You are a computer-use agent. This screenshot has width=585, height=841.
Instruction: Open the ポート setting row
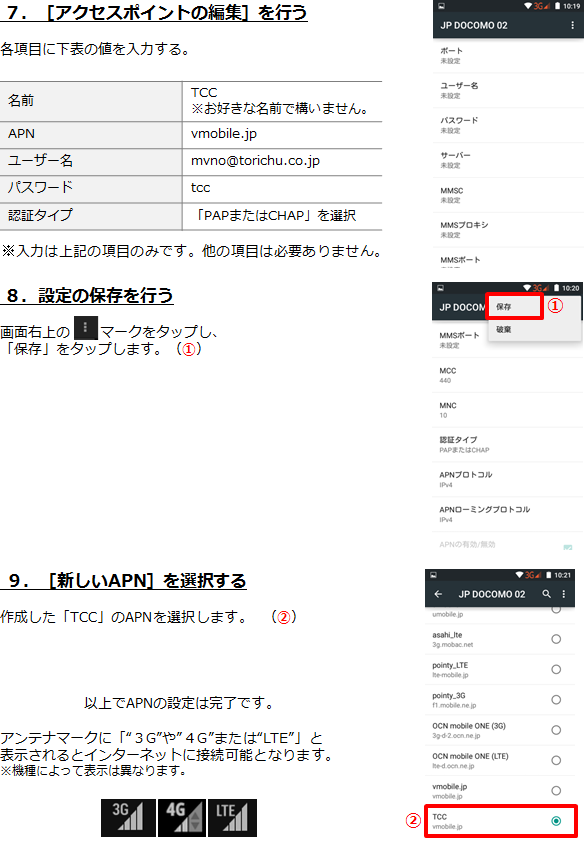point(508,55)
